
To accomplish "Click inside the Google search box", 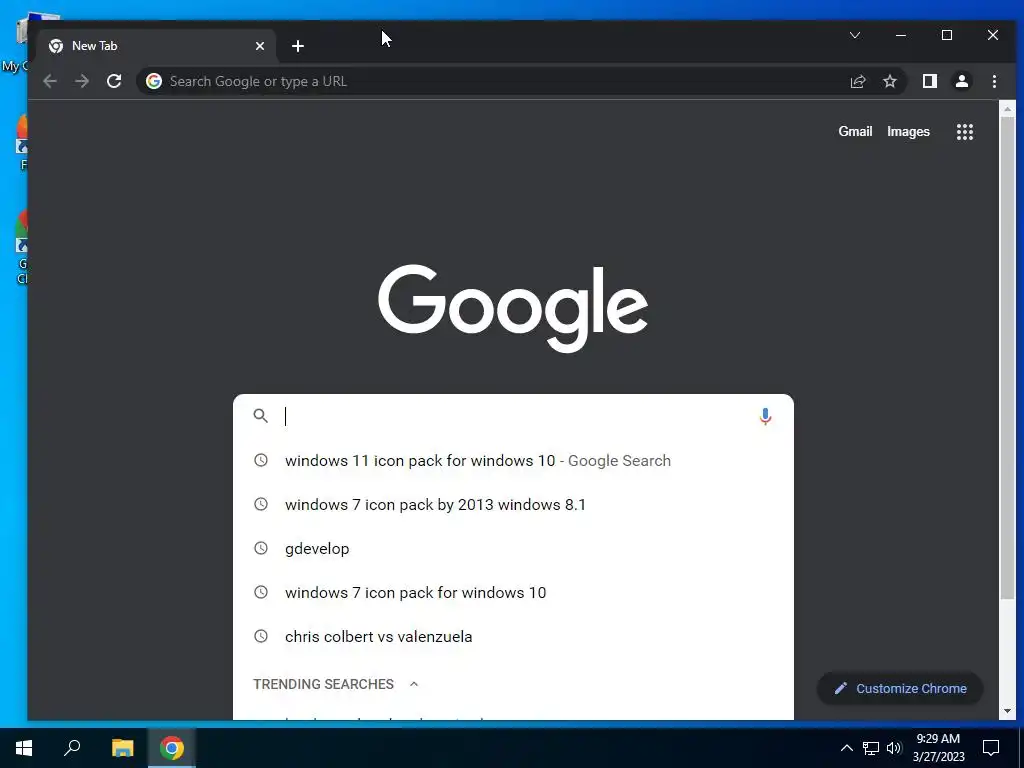I will (513, 416).
